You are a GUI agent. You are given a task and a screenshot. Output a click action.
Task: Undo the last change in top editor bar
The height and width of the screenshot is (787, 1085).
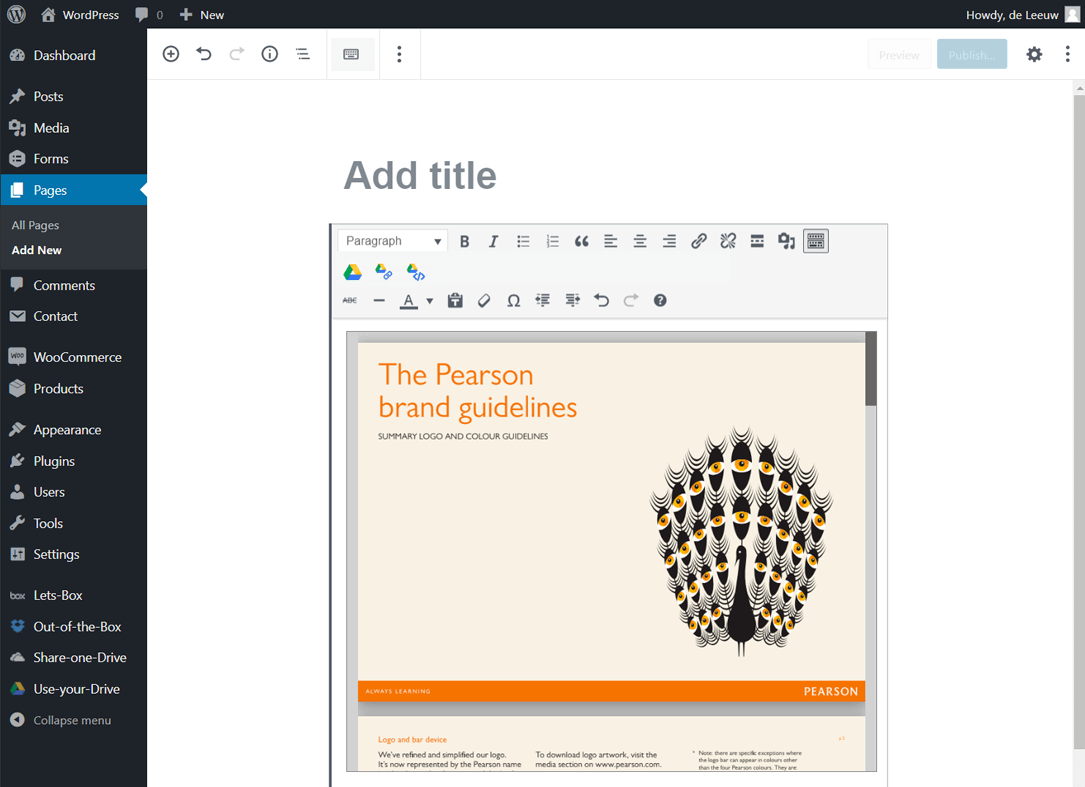click(x=203, y=54)
